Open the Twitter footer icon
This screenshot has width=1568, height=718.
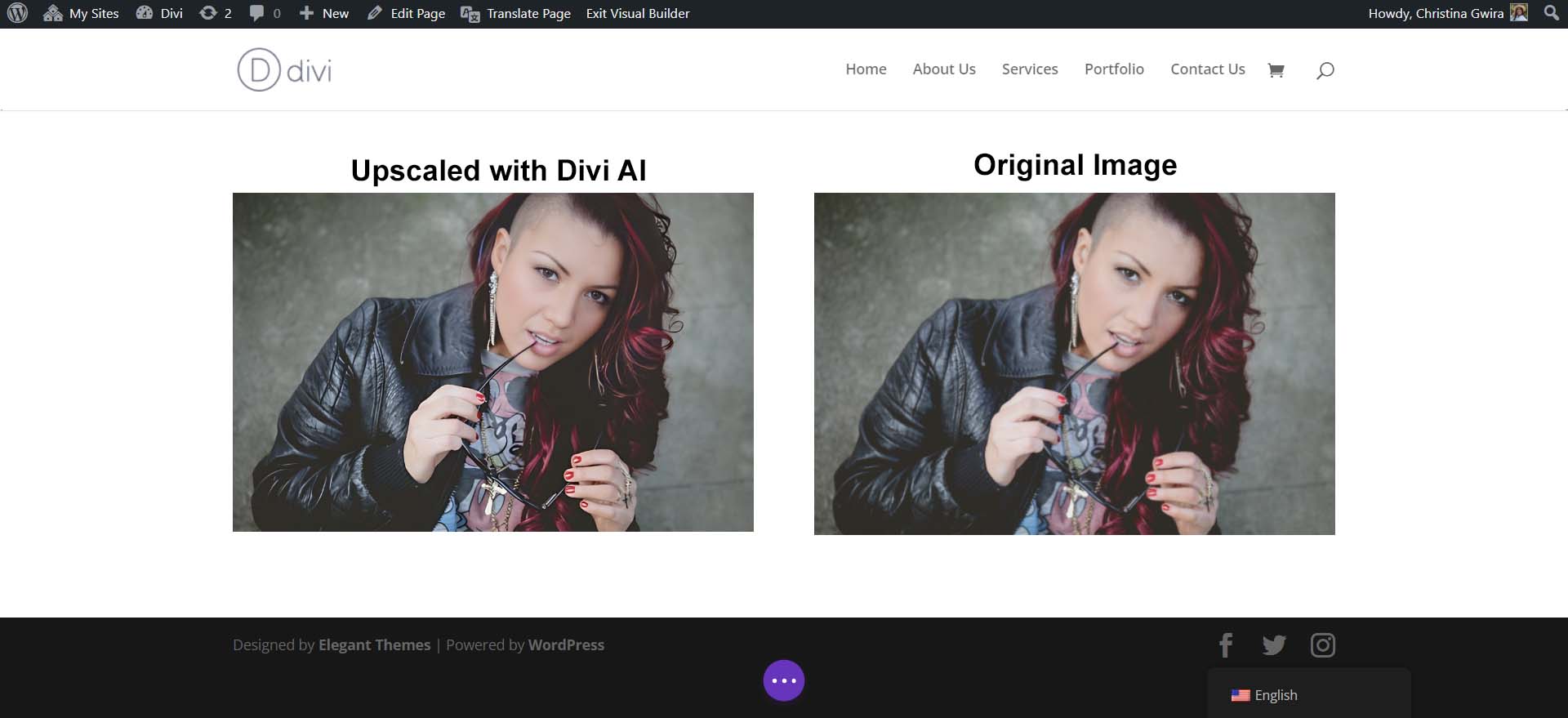tap(1273, 645)
